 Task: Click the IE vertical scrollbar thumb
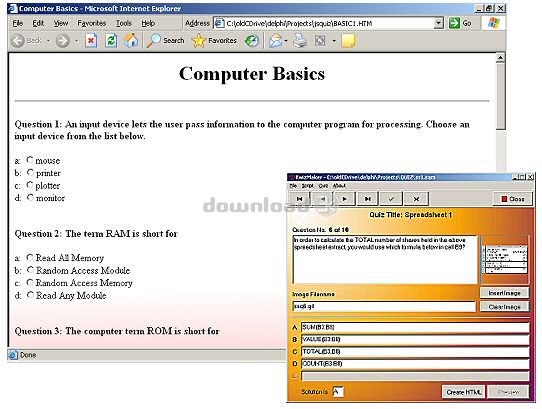click(501, 96)
